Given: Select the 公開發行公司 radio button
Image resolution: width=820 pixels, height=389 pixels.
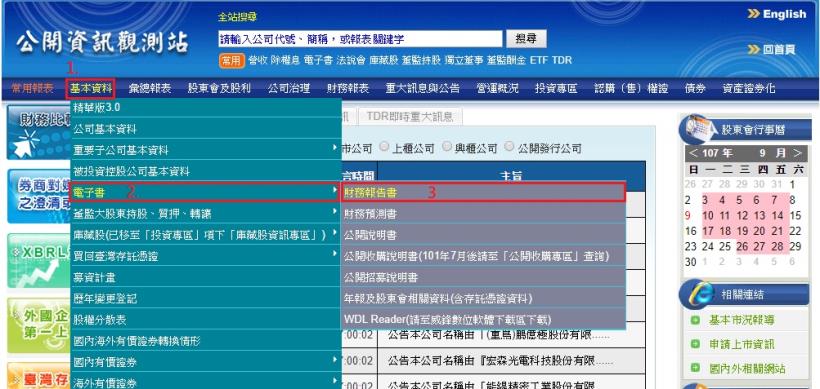Looking at the screenshot, I should click(509, 147).
